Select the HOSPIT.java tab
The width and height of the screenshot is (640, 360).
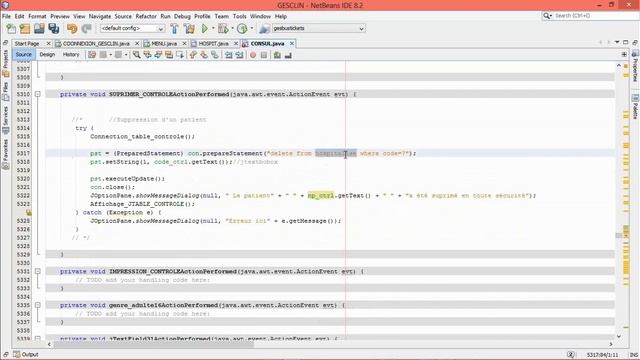(x=213, y=43)
